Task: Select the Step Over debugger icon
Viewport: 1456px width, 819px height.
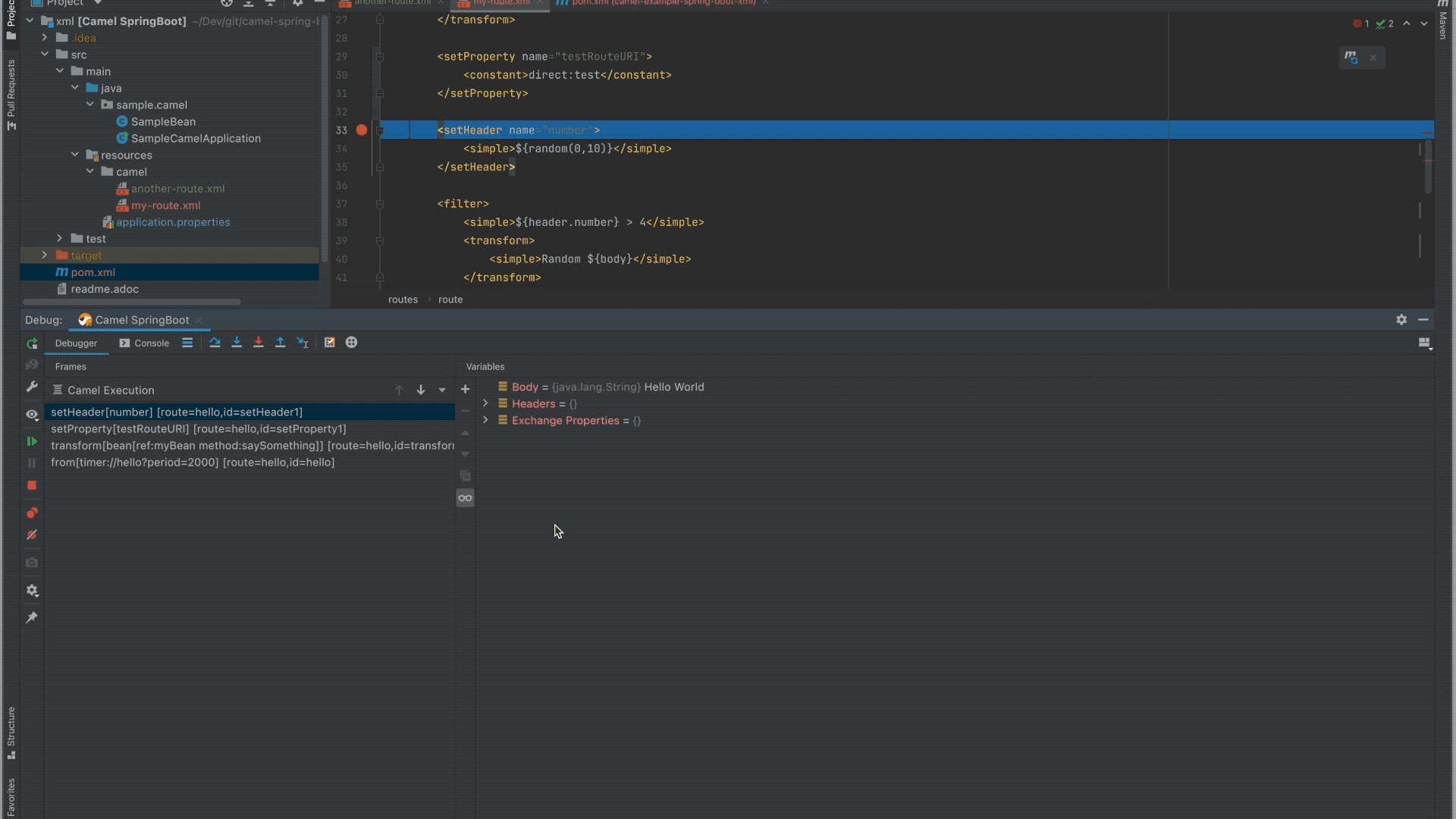Action: (x=215, y=342)
